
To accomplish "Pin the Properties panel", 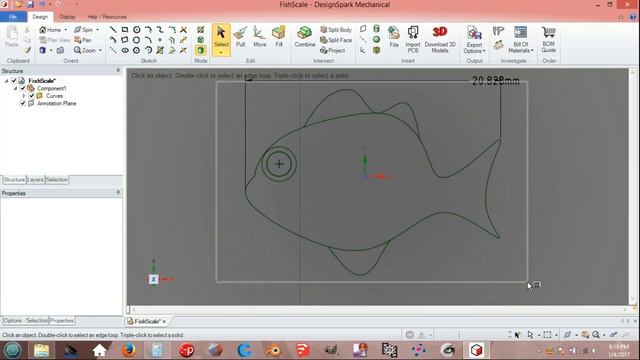I will [x=118, y=193].
